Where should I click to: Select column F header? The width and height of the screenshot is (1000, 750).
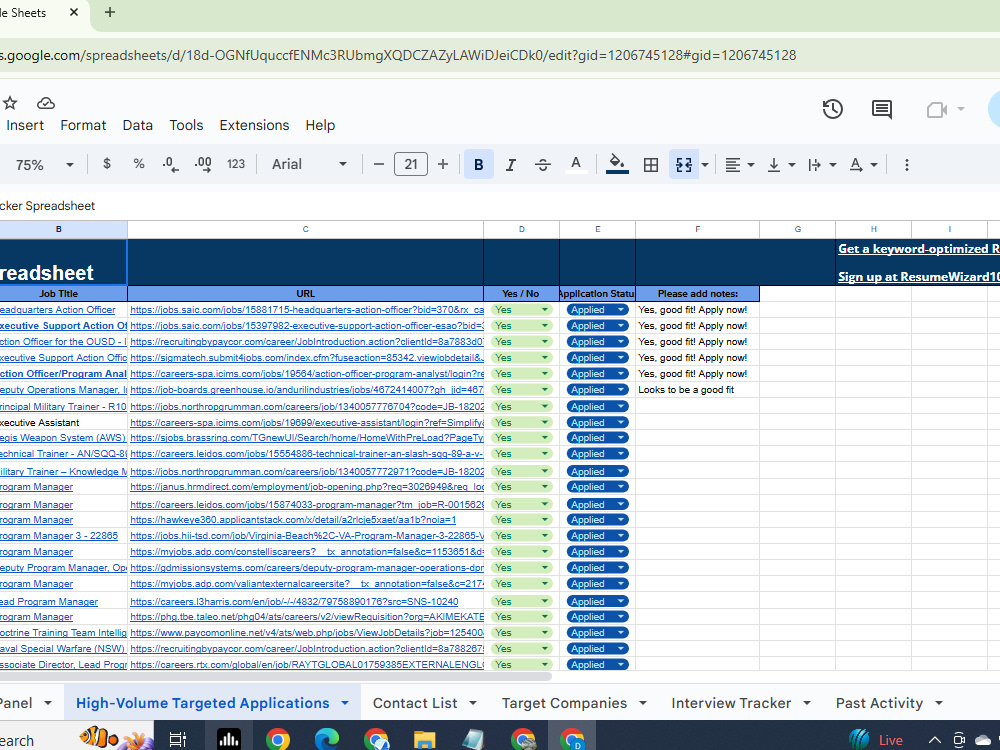pyautogui.click(x=697, y=229)
